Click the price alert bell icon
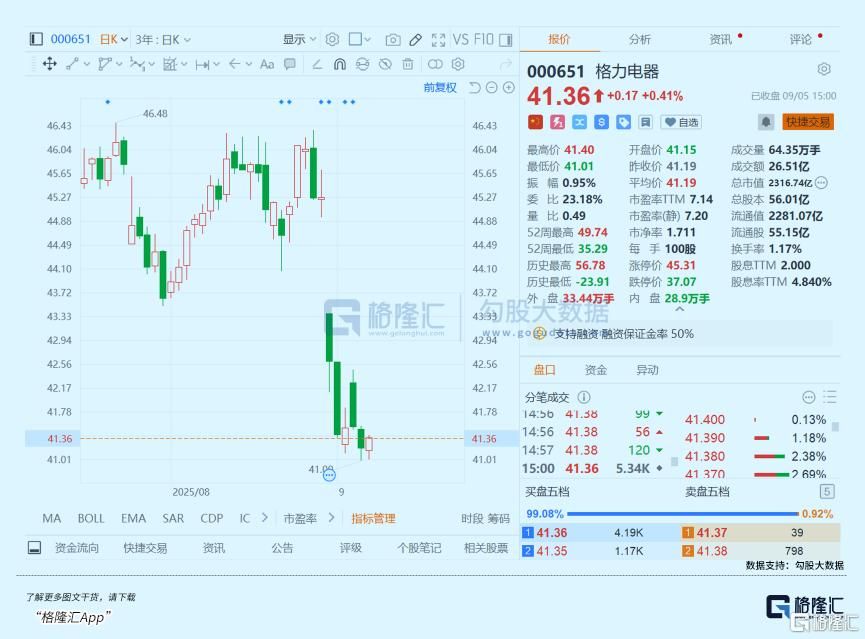 click(x=766, y=121)
